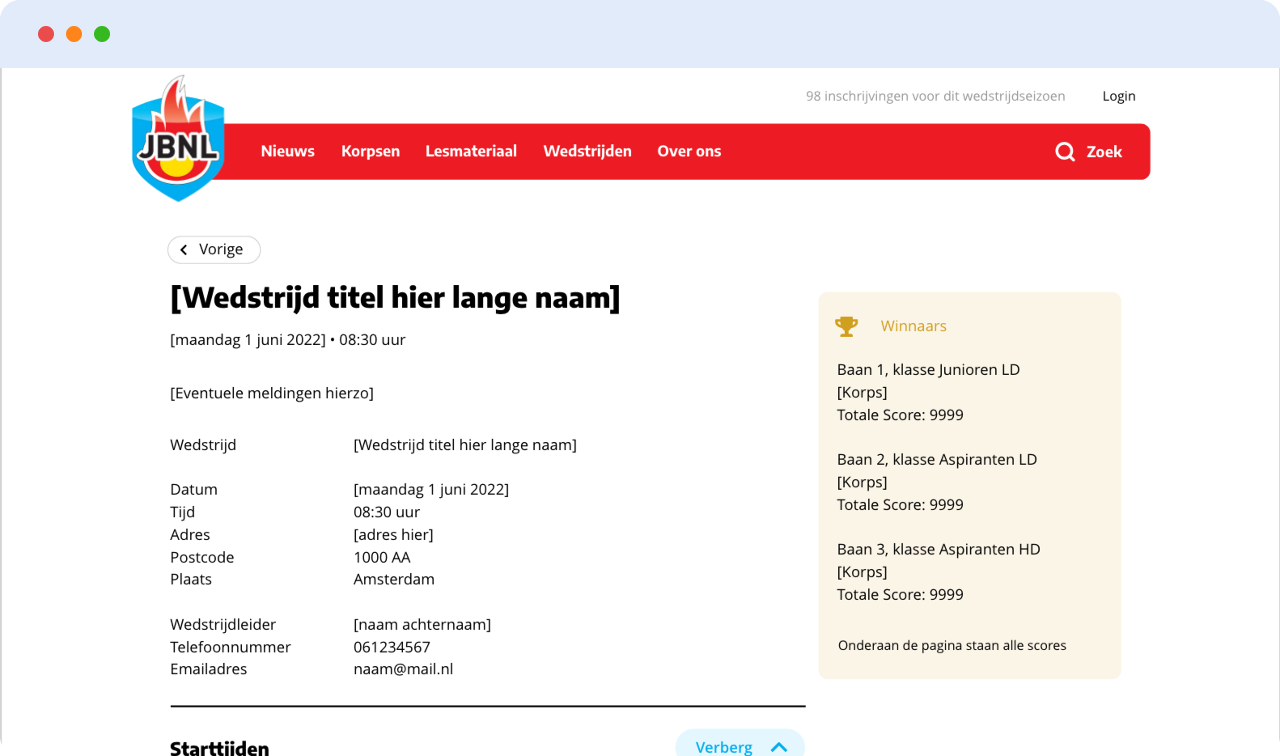This screenshot has width=1280, height=756.
Task: Click the orange minimize window dot
Action: tap(74, 34)
